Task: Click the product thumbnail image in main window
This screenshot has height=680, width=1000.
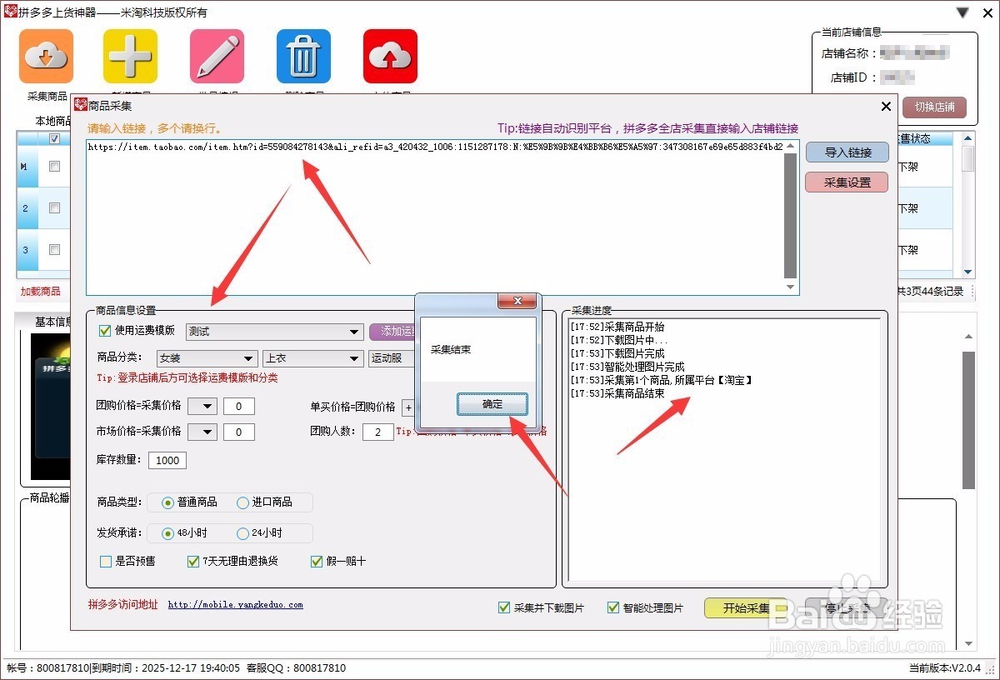Action: (50, 406)
